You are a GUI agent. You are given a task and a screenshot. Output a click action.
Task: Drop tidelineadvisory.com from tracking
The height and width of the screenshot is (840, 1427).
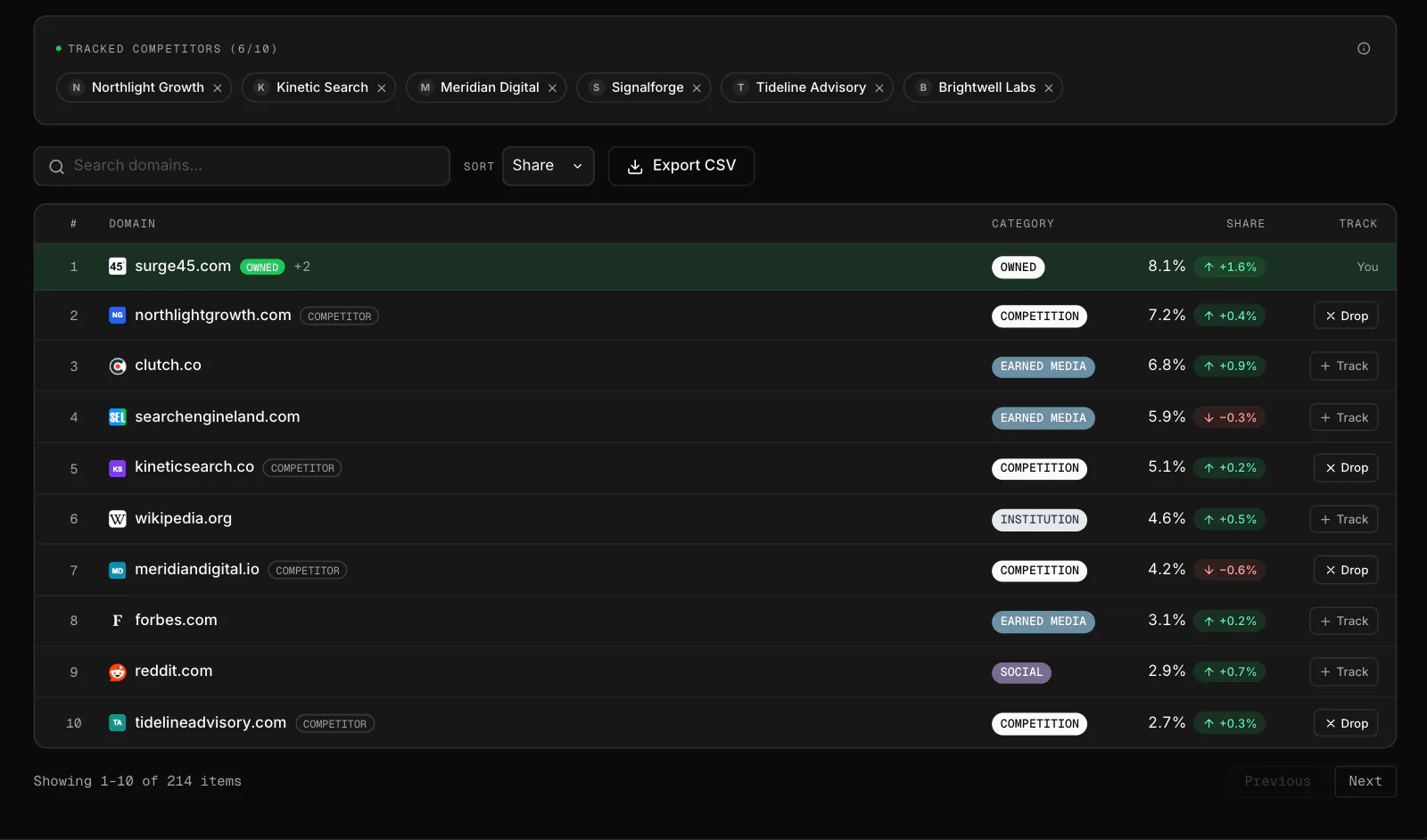(1346, 723)
